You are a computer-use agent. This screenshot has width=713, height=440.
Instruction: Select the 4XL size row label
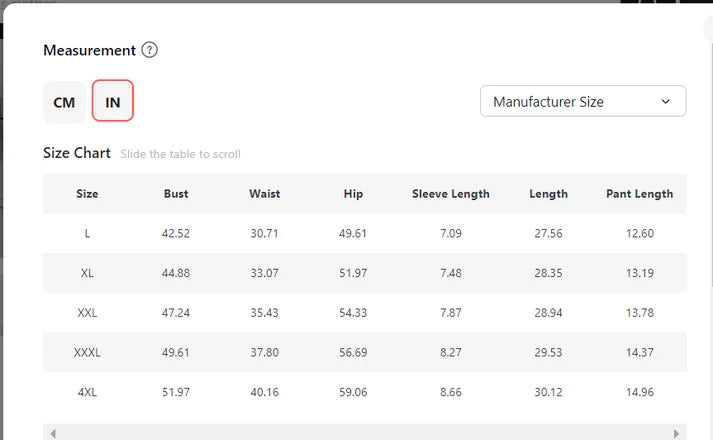(87, 392)
